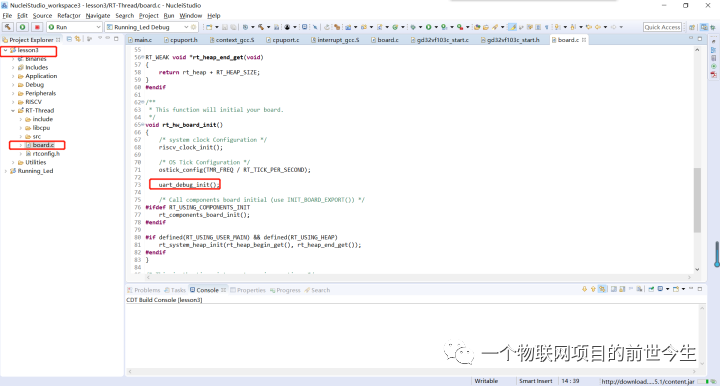Switch to main.c editor tab
The width and height of the screenshot is (720, 386).
click(140, 40)
